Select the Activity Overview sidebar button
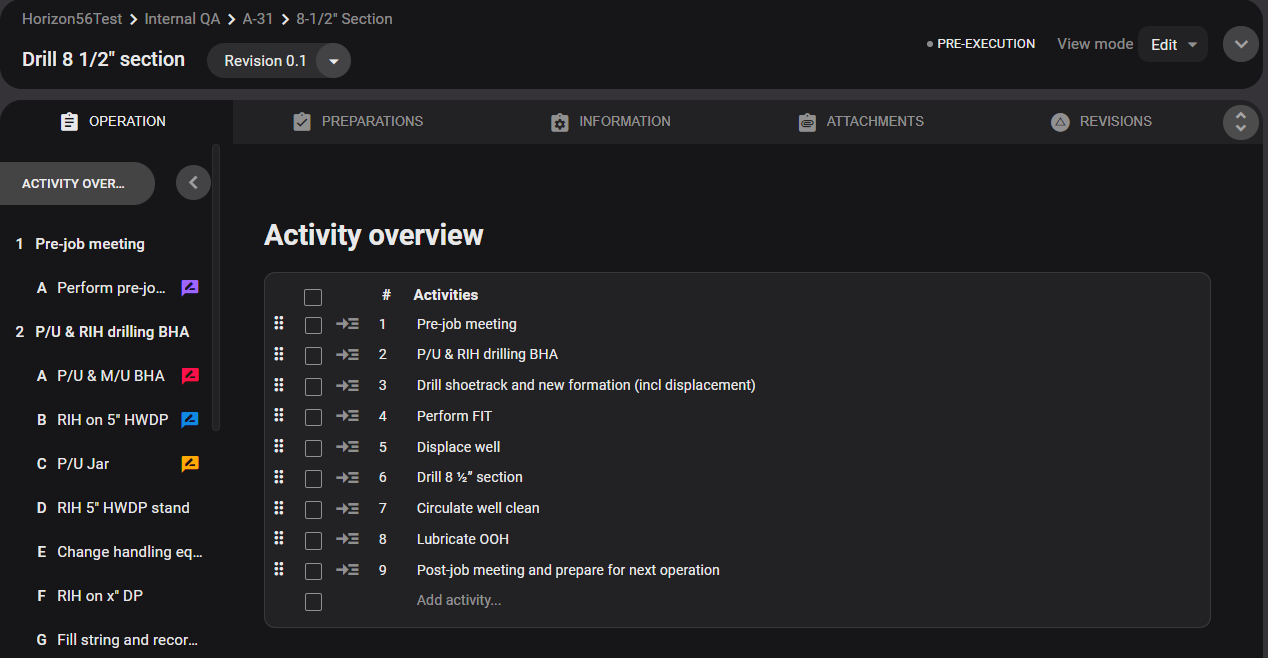 [76, 183]
